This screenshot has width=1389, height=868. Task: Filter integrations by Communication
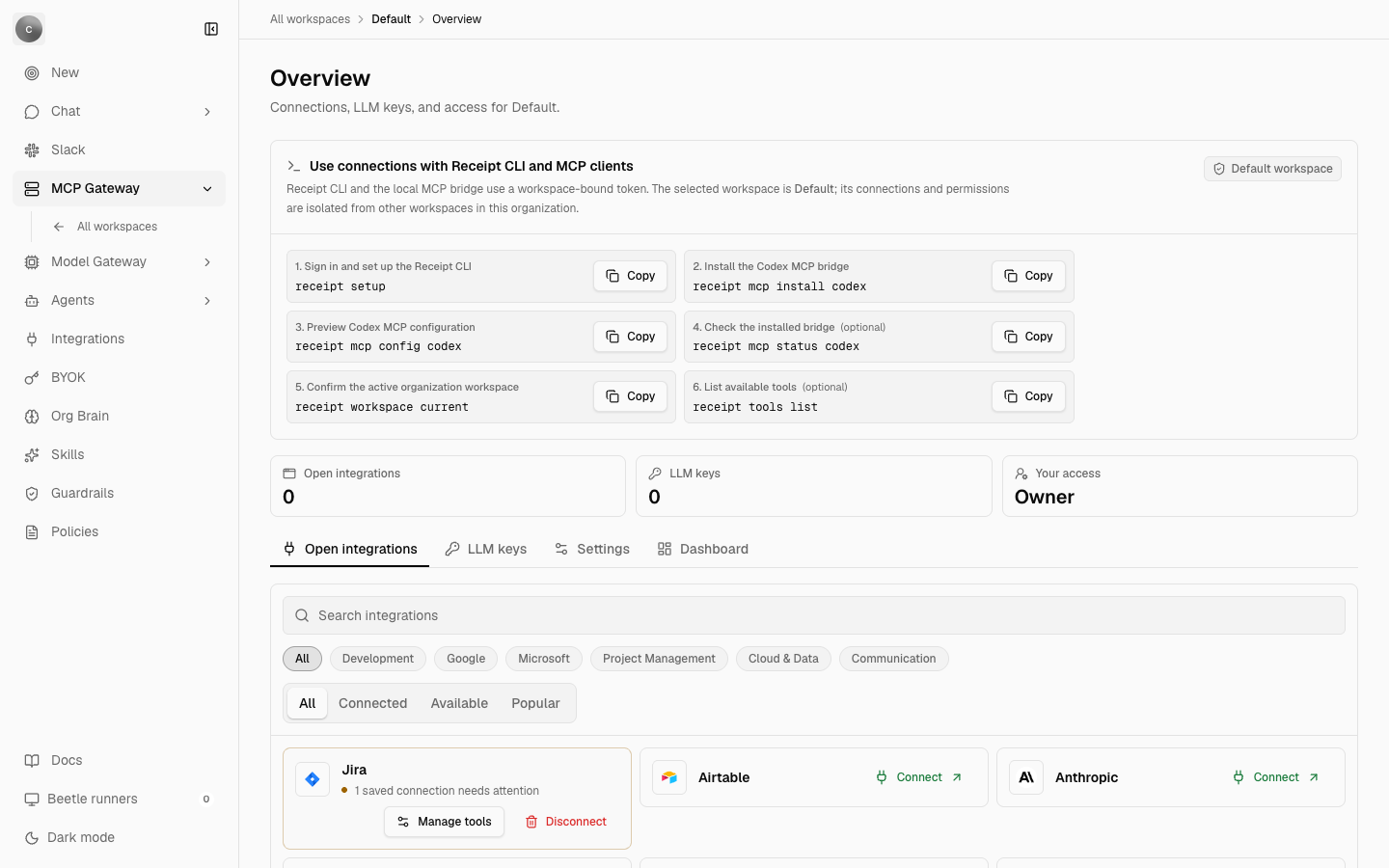pos(893,659)
